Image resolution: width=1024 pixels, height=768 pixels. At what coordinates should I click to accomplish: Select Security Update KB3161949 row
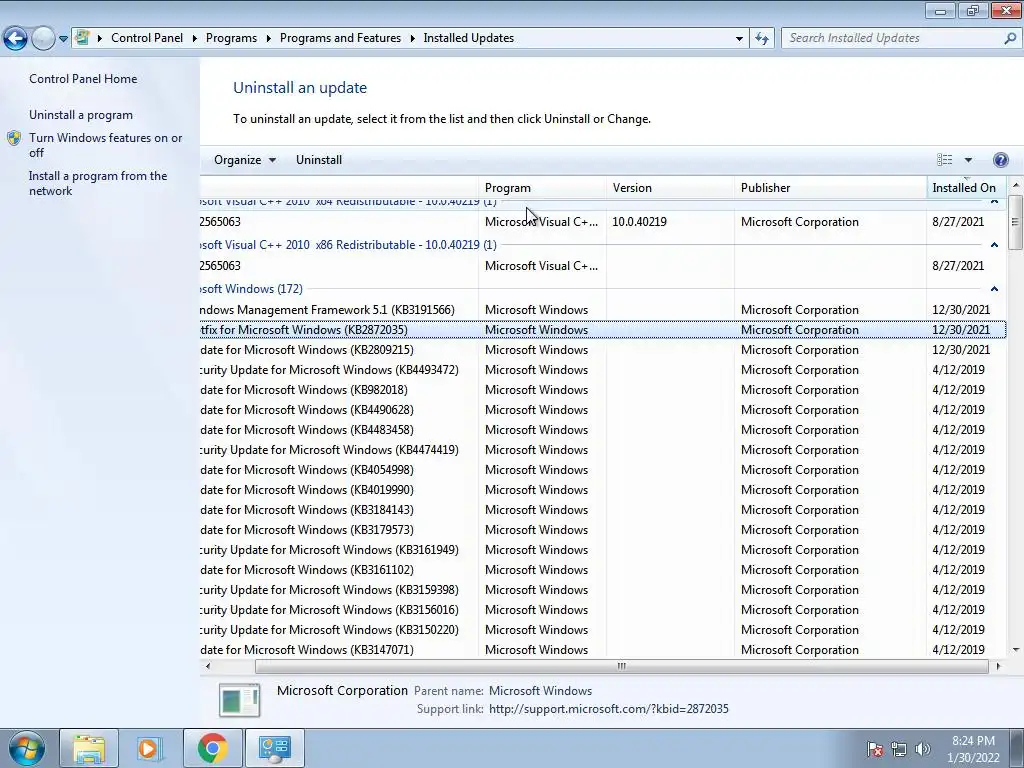coord(603,550)
